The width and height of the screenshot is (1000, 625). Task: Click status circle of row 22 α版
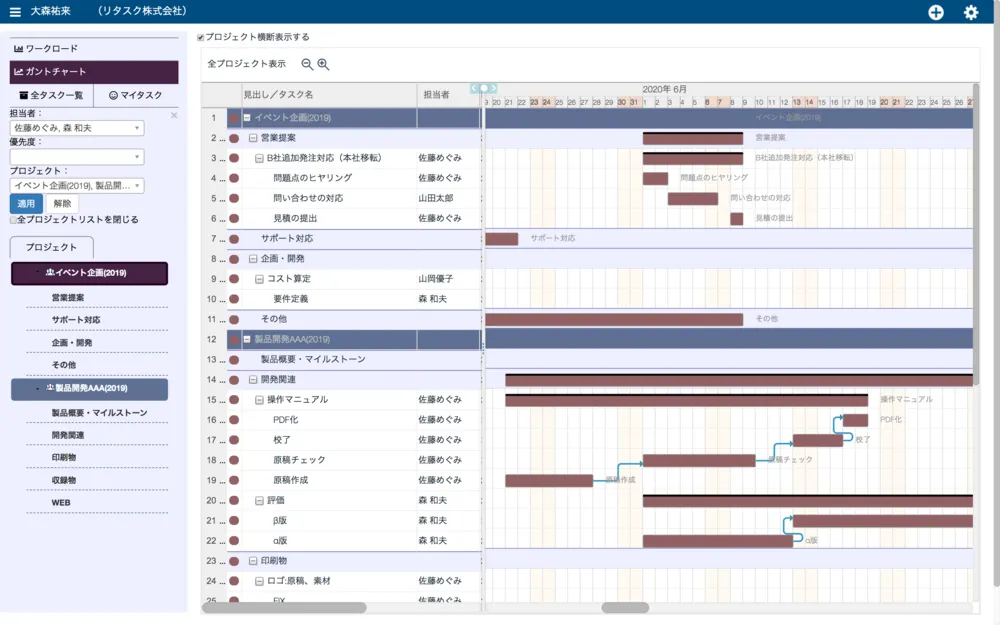coord(234,541)
